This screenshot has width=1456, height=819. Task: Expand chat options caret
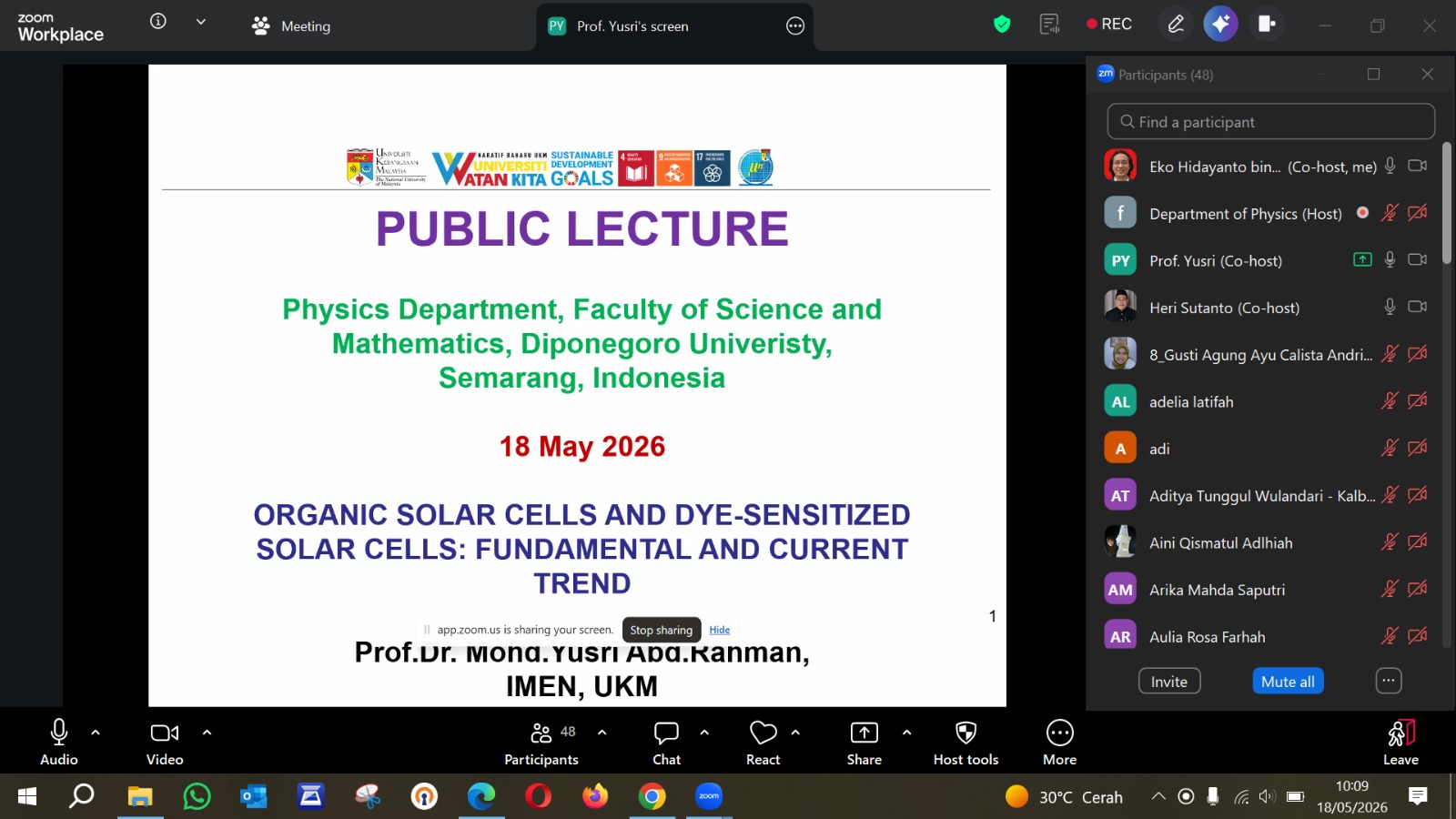(x=704, y=732)
